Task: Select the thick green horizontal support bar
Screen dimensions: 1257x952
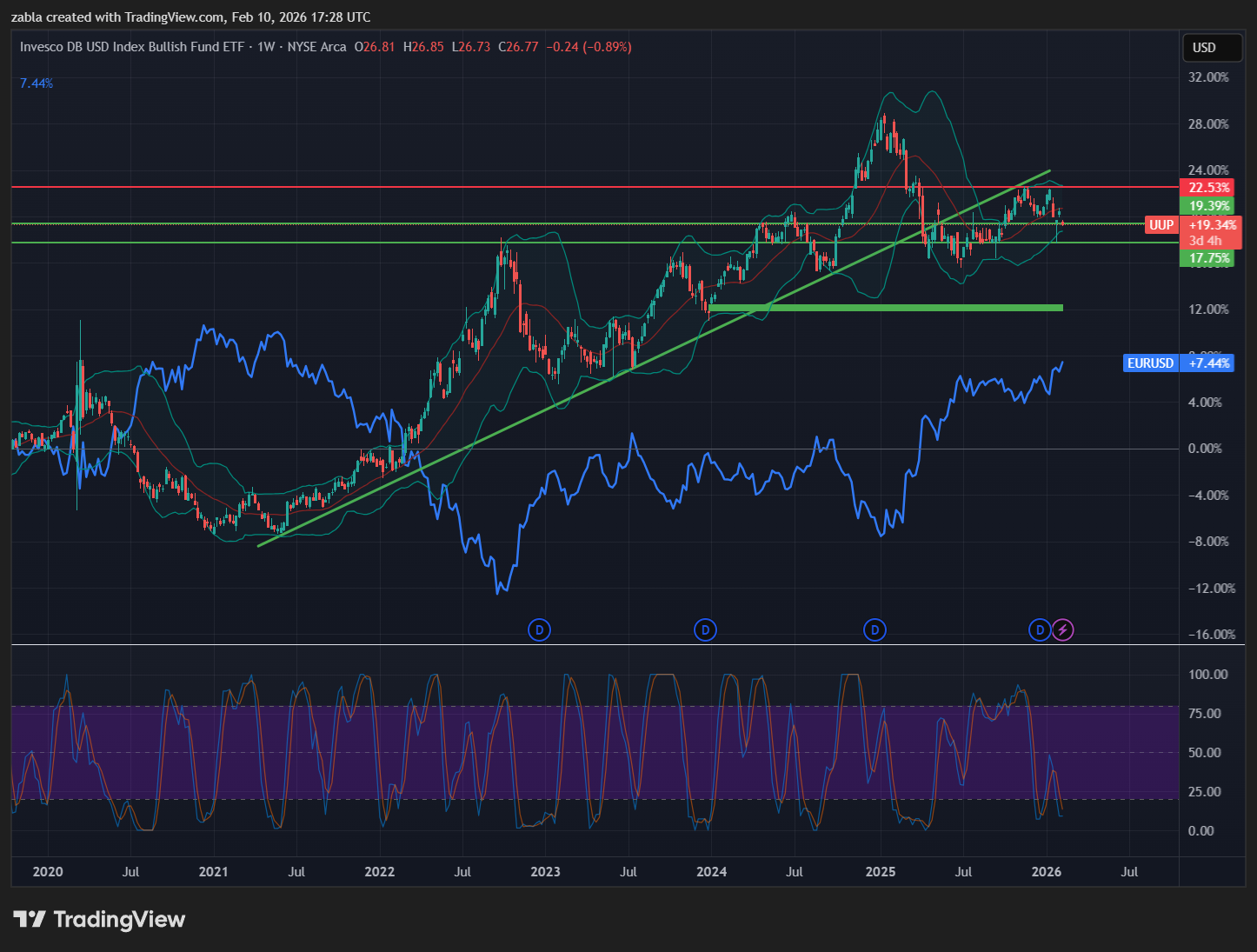Action: click(x=885, y=308)
